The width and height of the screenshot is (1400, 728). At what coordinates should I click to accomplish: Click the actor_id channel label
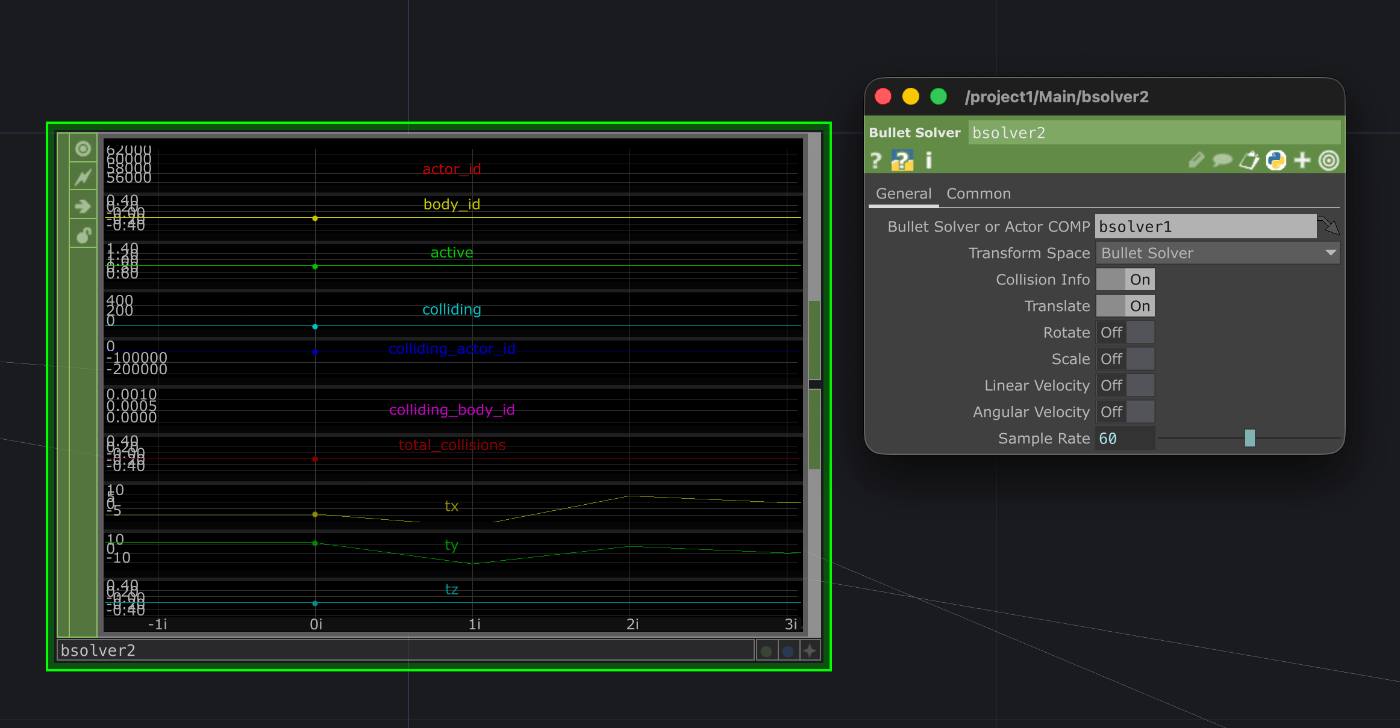452,169
